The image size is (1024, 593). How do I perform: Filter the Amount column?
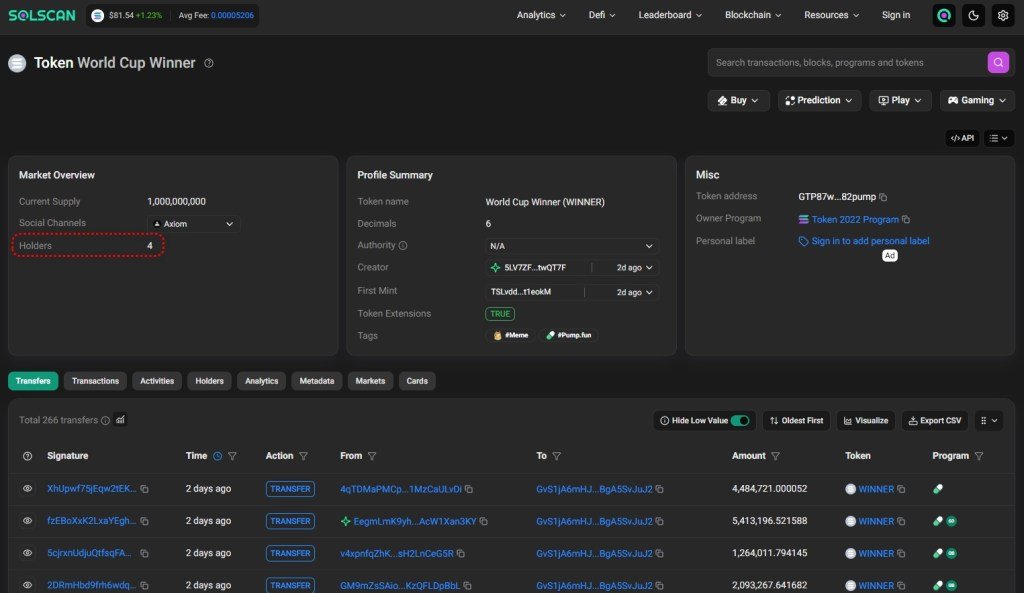coord(775,456)
